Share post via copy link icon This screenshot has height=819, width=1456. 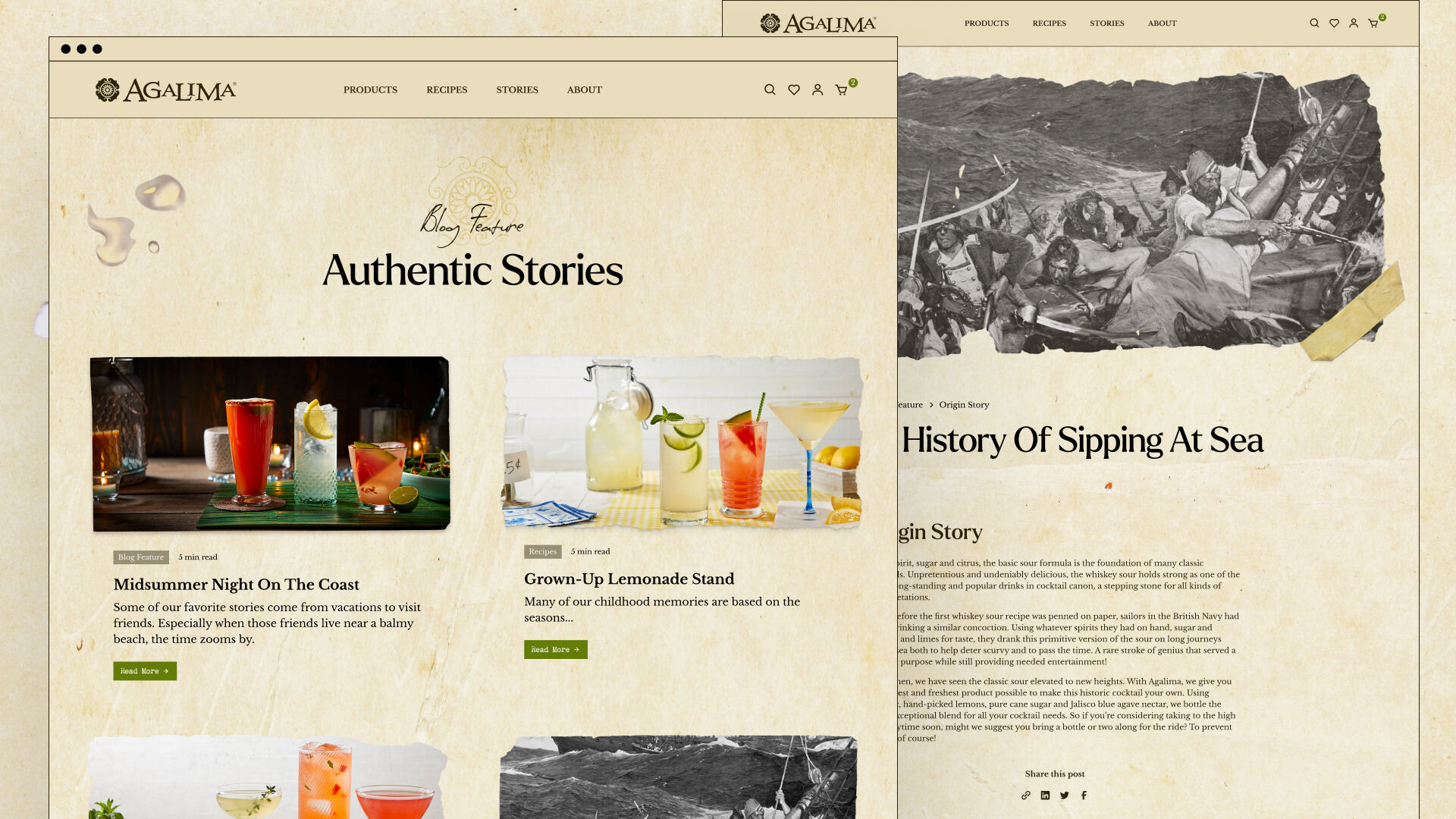[1026, 795]
